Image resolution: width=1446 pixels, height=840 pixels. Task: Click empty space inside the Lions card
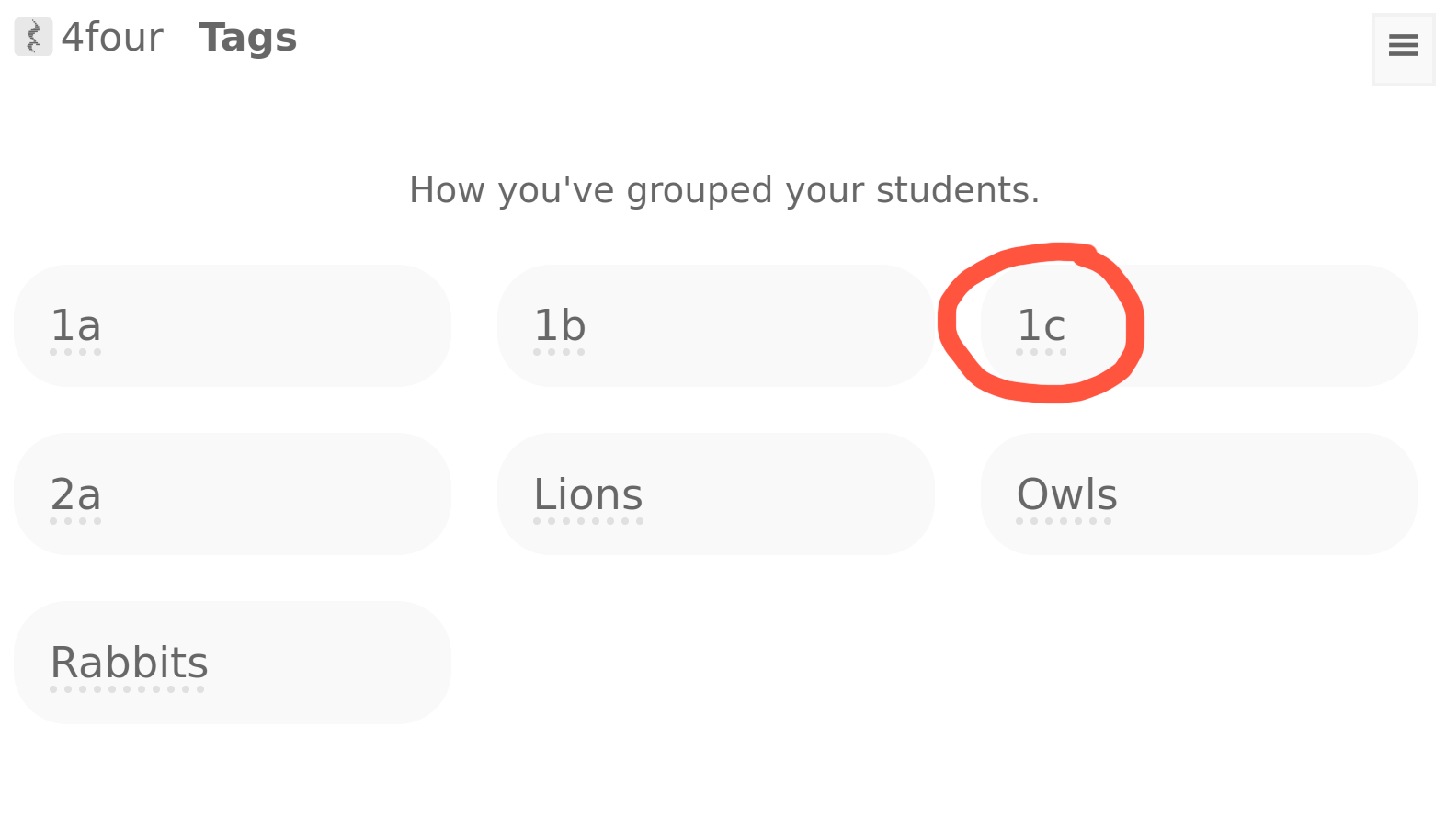click(791, 494)
